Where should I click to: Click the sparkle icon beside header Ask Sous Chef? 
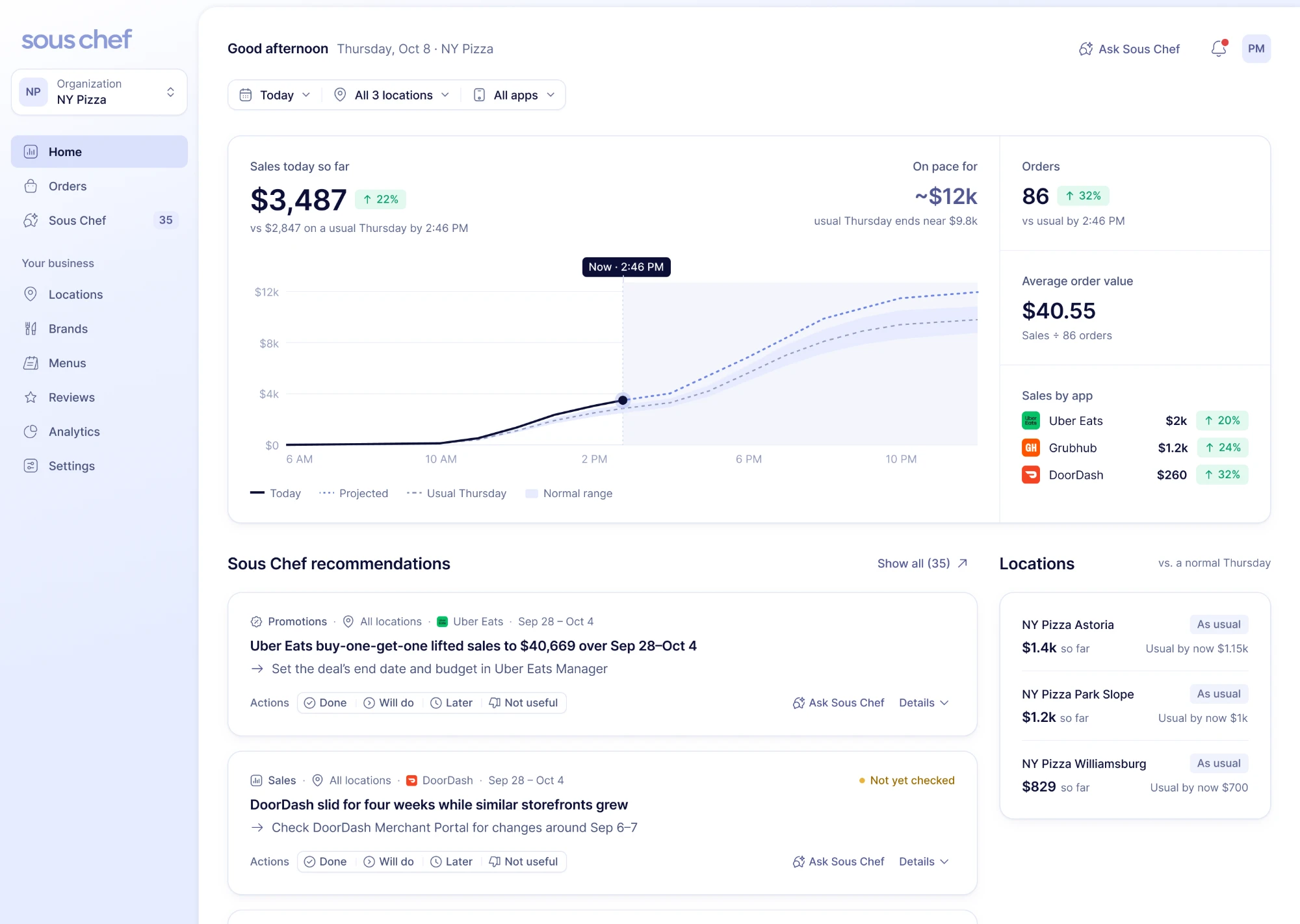(x=1085, y=49)
